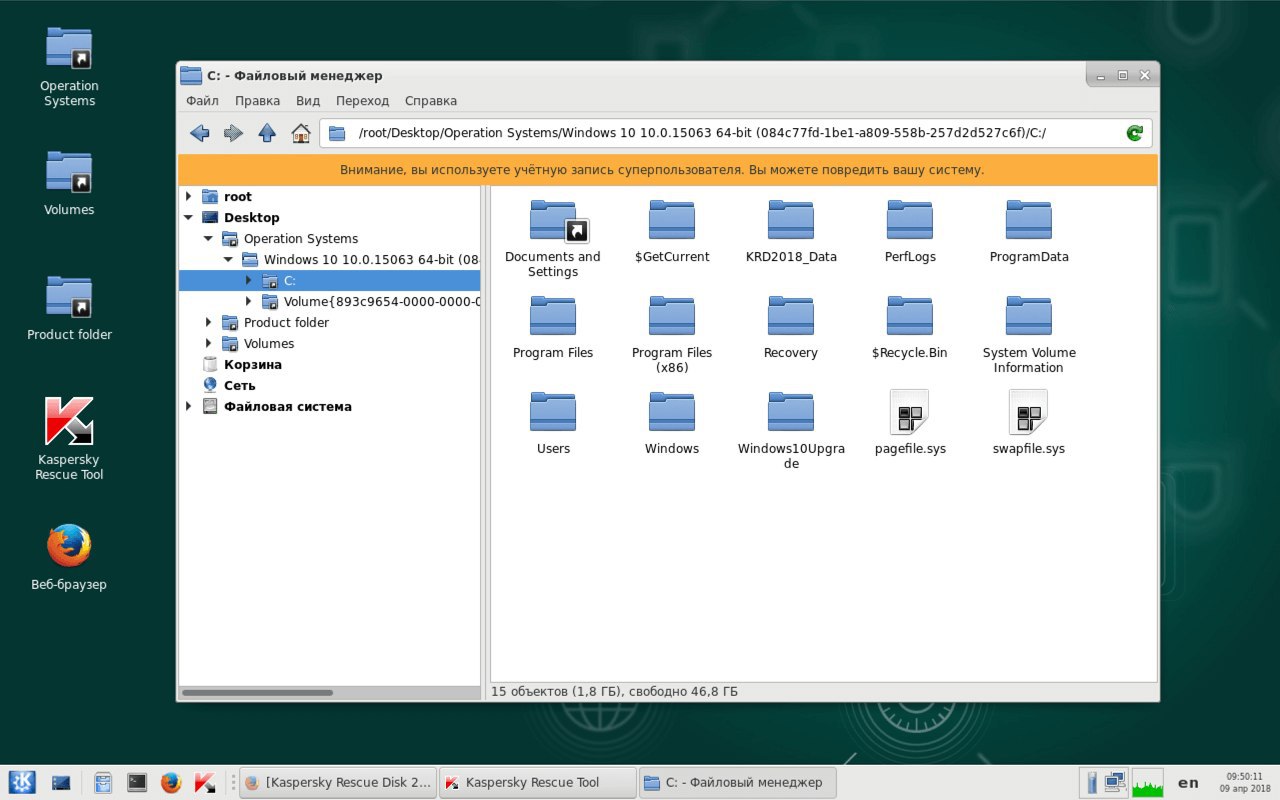Select the Recovery folder
This screenshot has height=800, width=1280.
pyautogui.click(x=790, y=328)
